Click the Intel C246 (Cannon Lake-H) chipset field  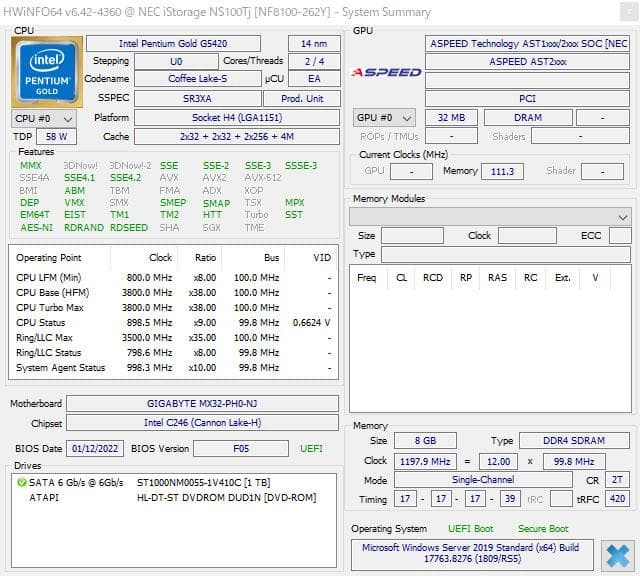202,423
